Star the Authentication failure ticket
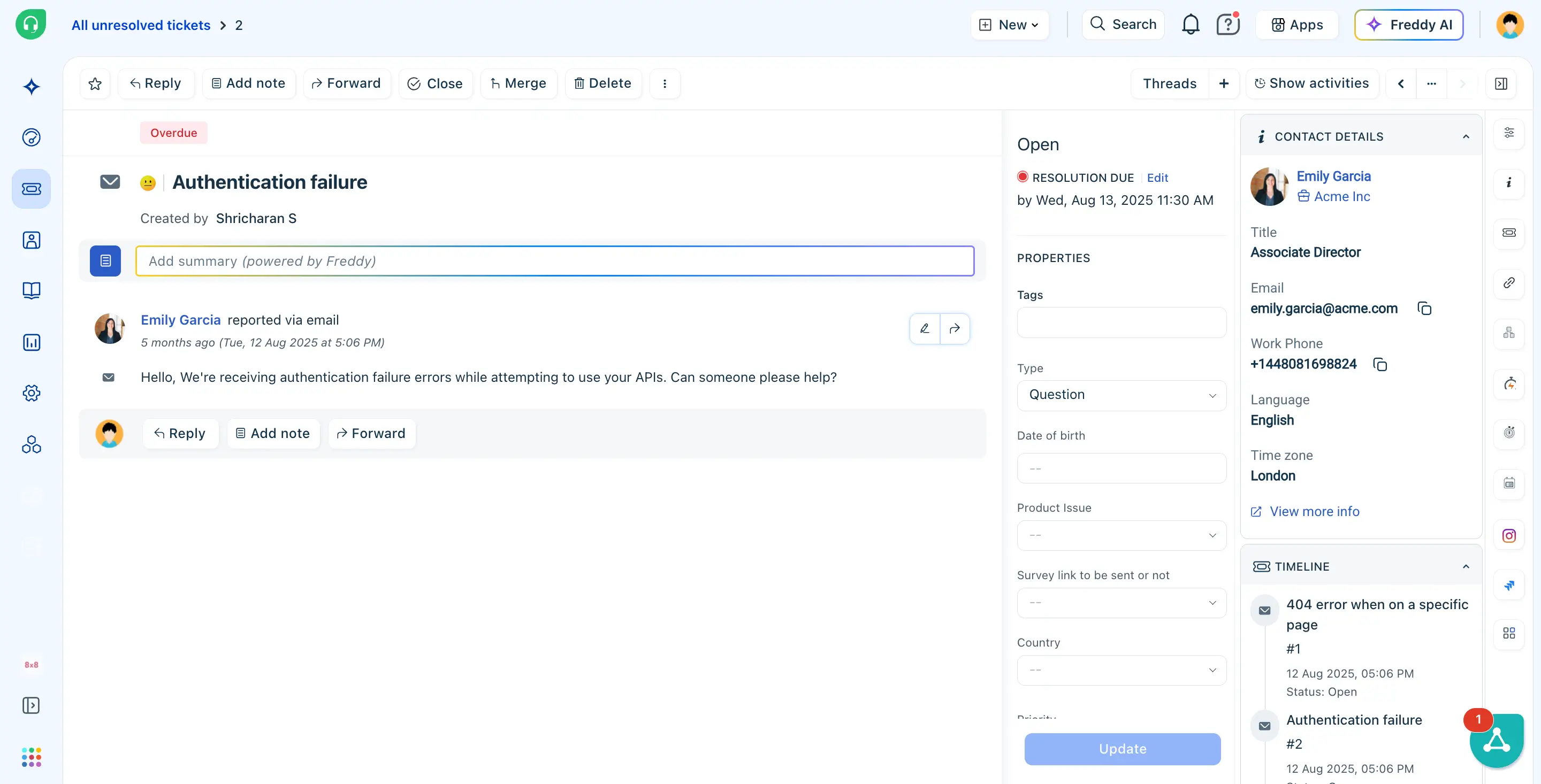 click(x=95, y=84)
